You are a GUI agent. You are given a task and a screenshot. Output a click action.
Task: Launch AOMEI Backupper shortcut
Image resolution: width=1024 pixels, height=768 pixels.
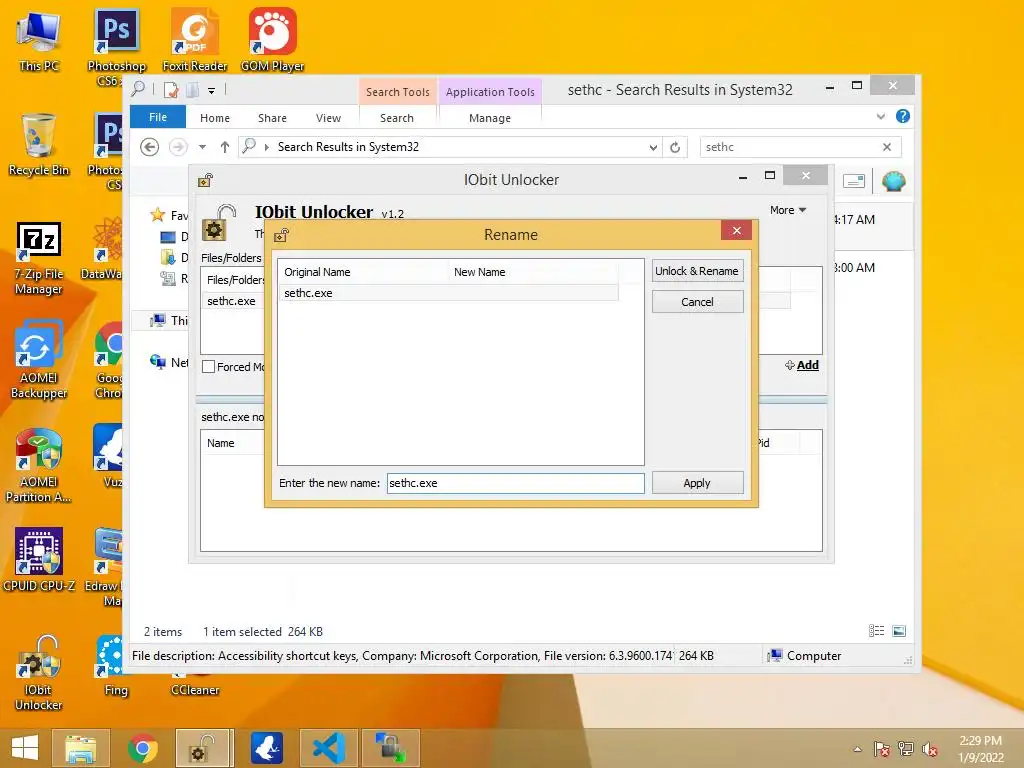39,359
